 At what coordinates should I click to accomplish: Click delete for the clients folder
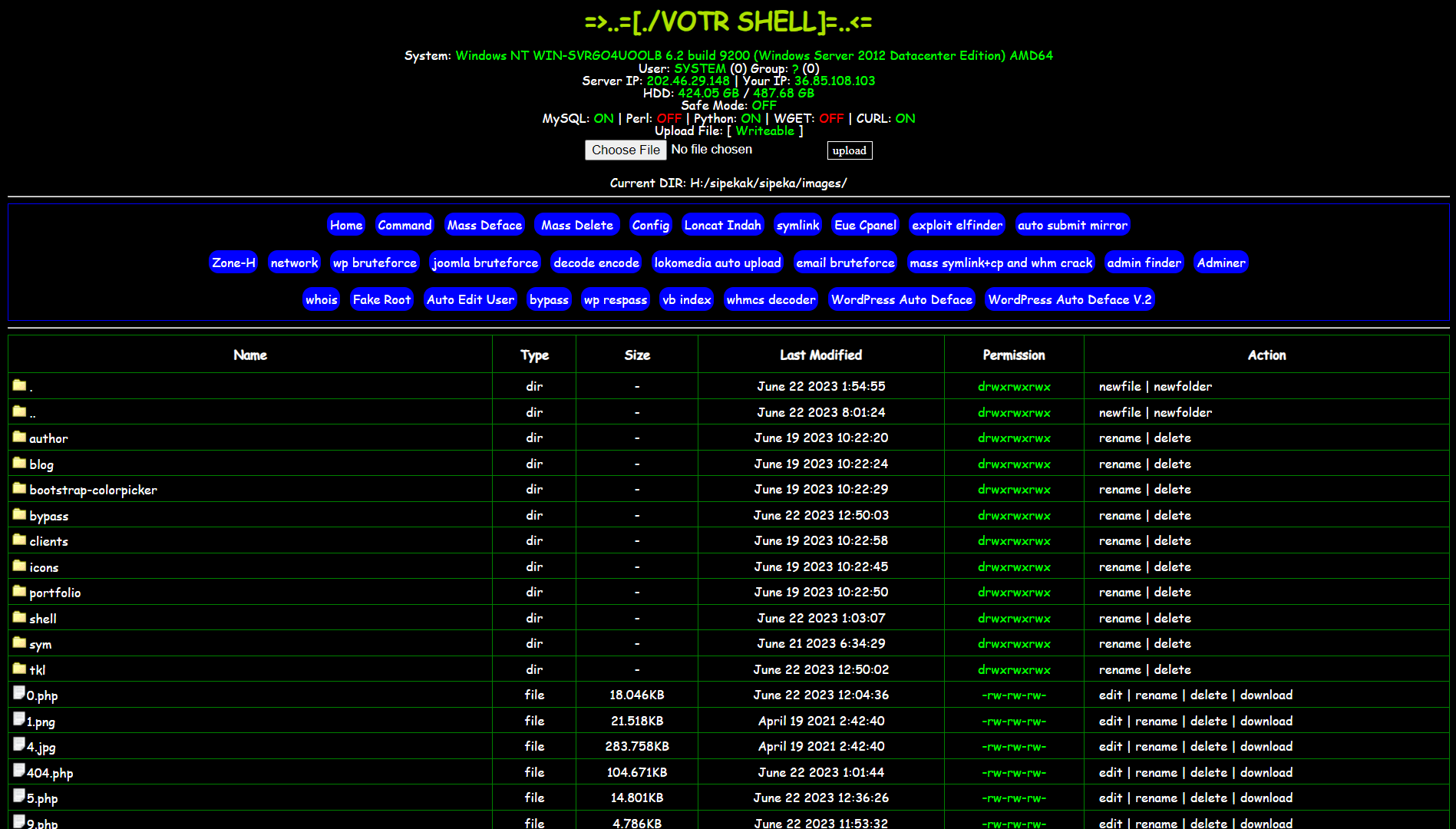click(x=1172, y=540)
